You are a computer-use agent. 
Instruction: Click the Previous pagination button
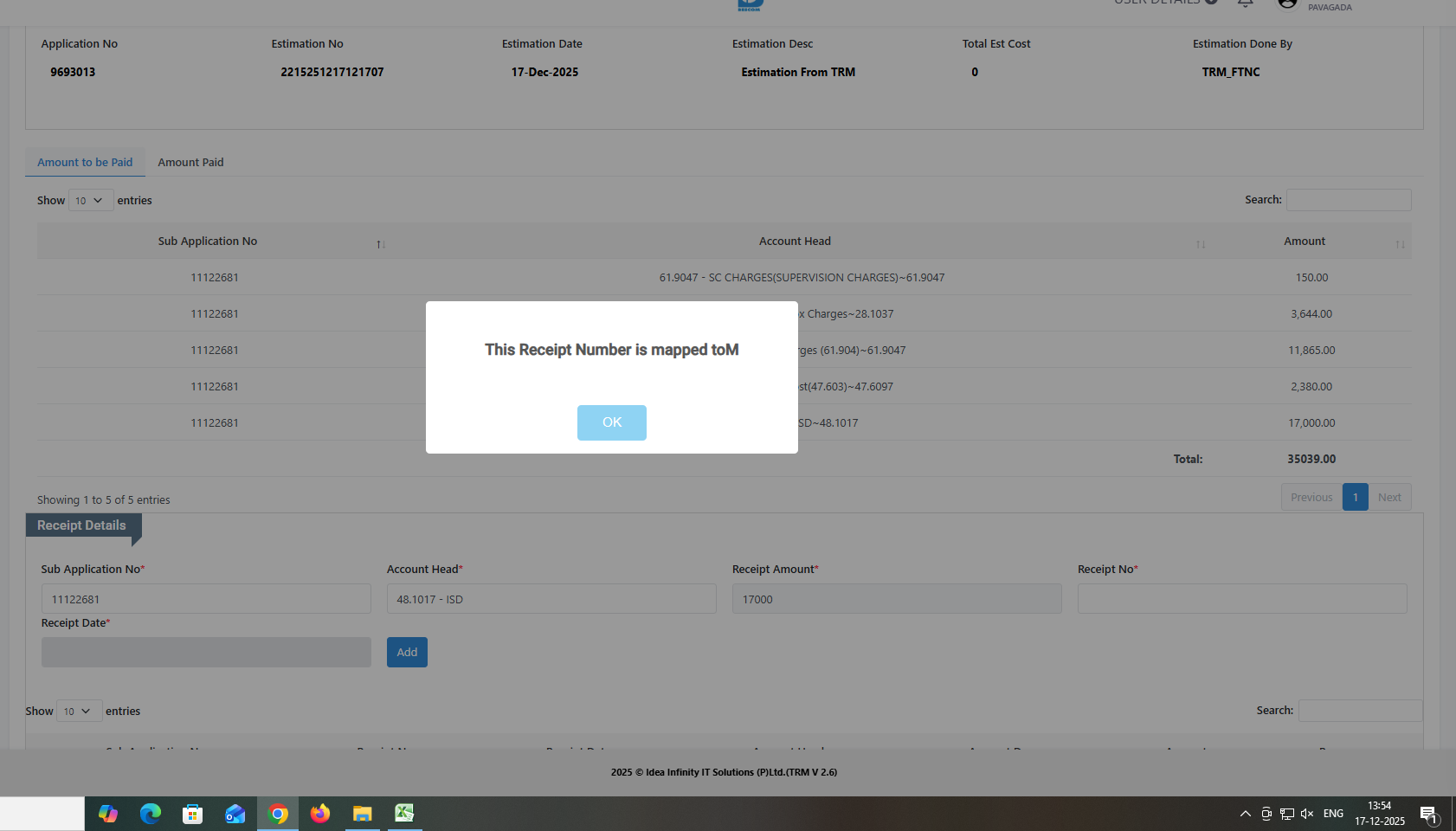point(1311,497)
